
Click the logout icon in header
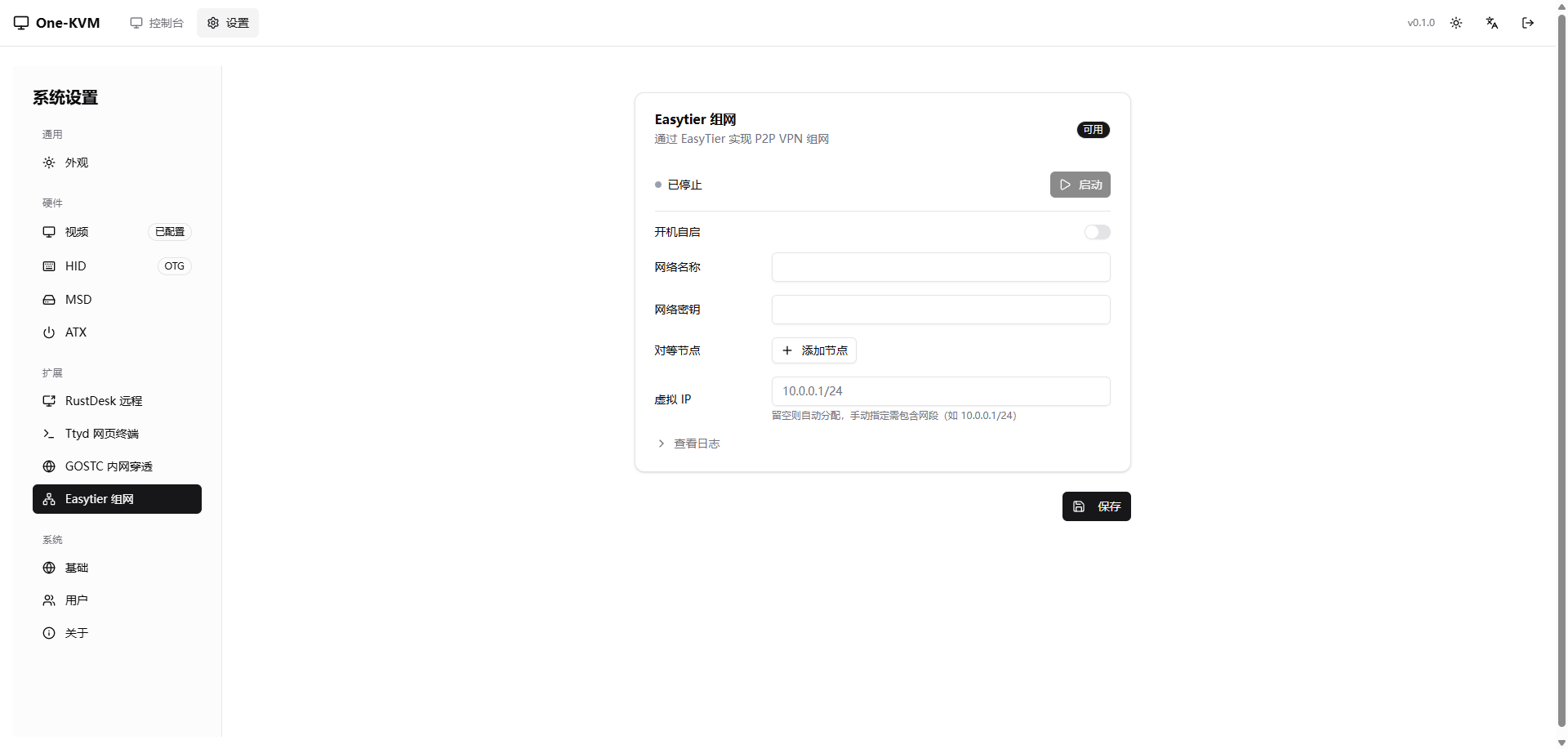(1528, 23)
